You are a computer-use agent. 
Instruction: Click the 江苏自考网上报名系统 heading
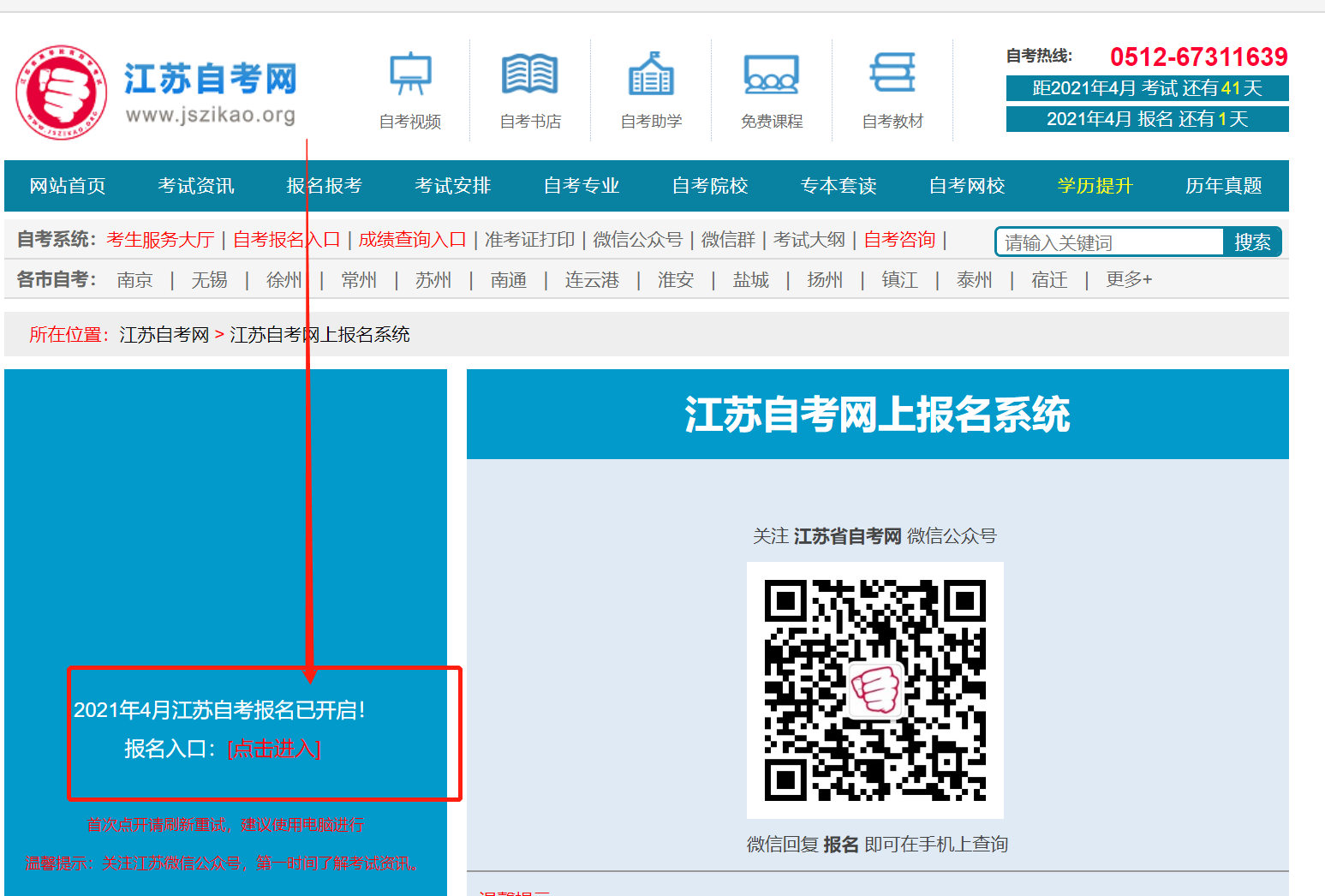tap(878, 415)
